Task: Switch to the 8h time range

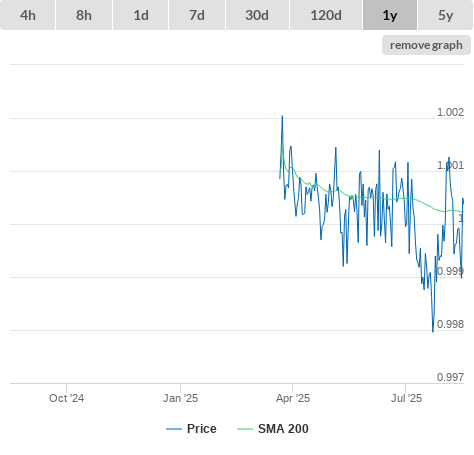Action: tap(84, 15)
